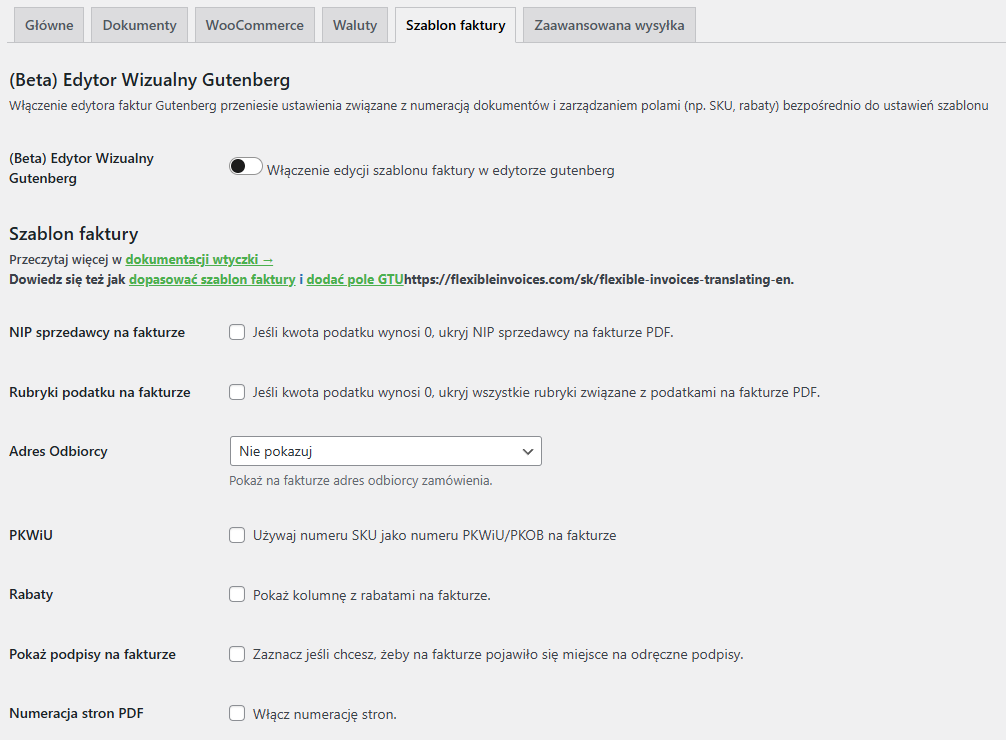Enable the Numeracja stron PDF checkbox

click(x=237, y=713)
